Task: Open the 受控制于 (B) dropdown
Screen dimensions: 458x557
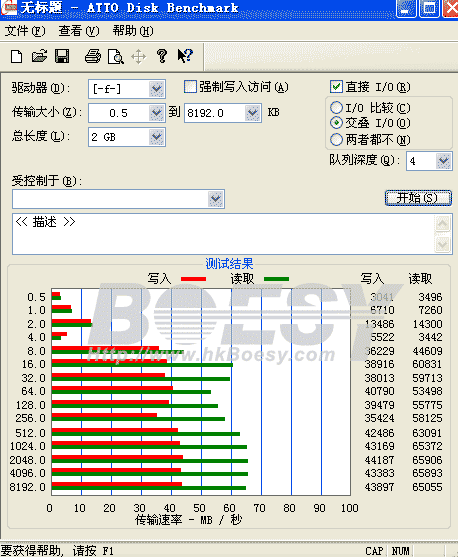Action: tap(216, 199)
